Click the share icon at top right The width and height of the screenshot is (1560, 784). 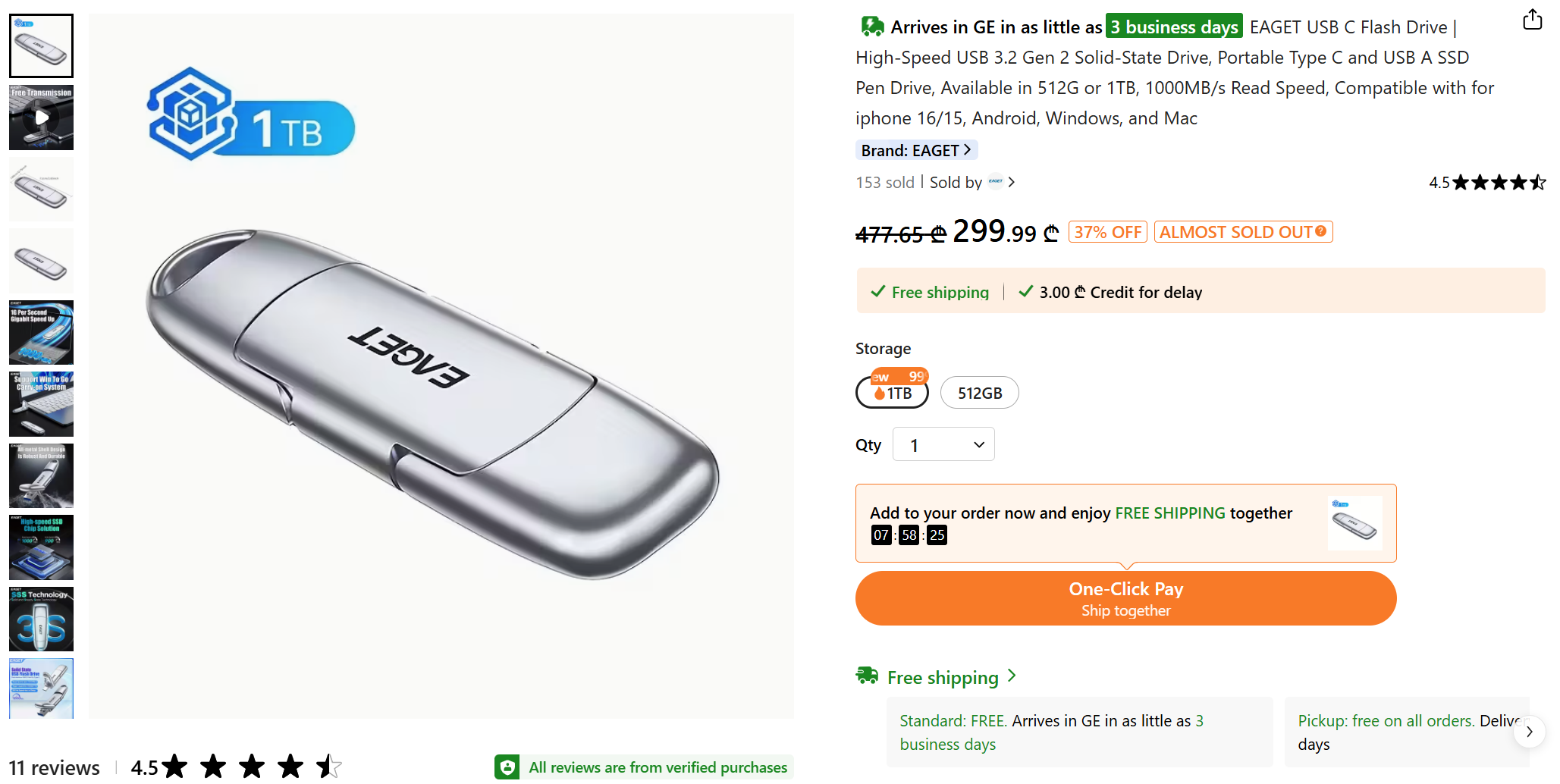click(x=1532, y=20)
